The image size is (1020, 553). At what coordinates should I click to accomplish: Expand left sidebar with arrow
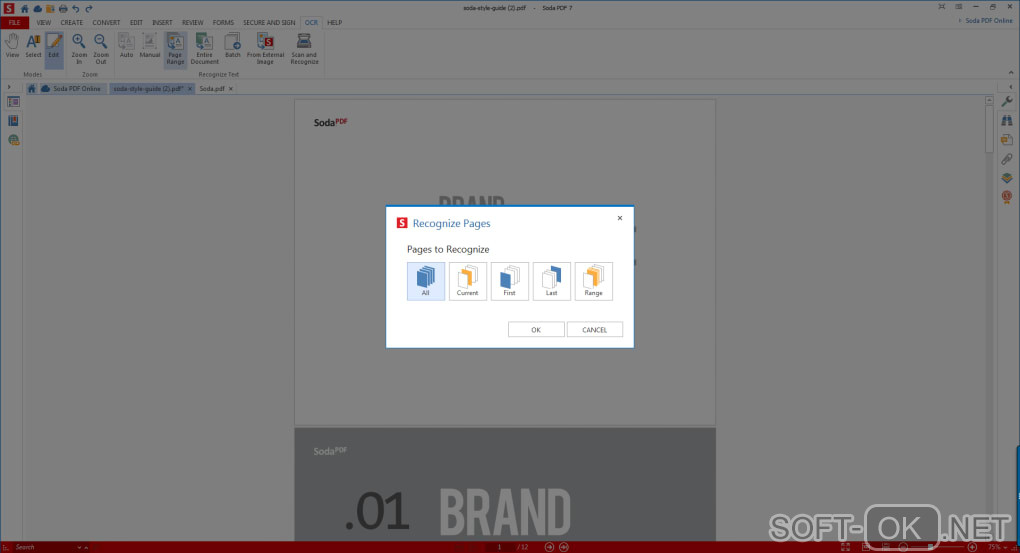coord(9,87)
